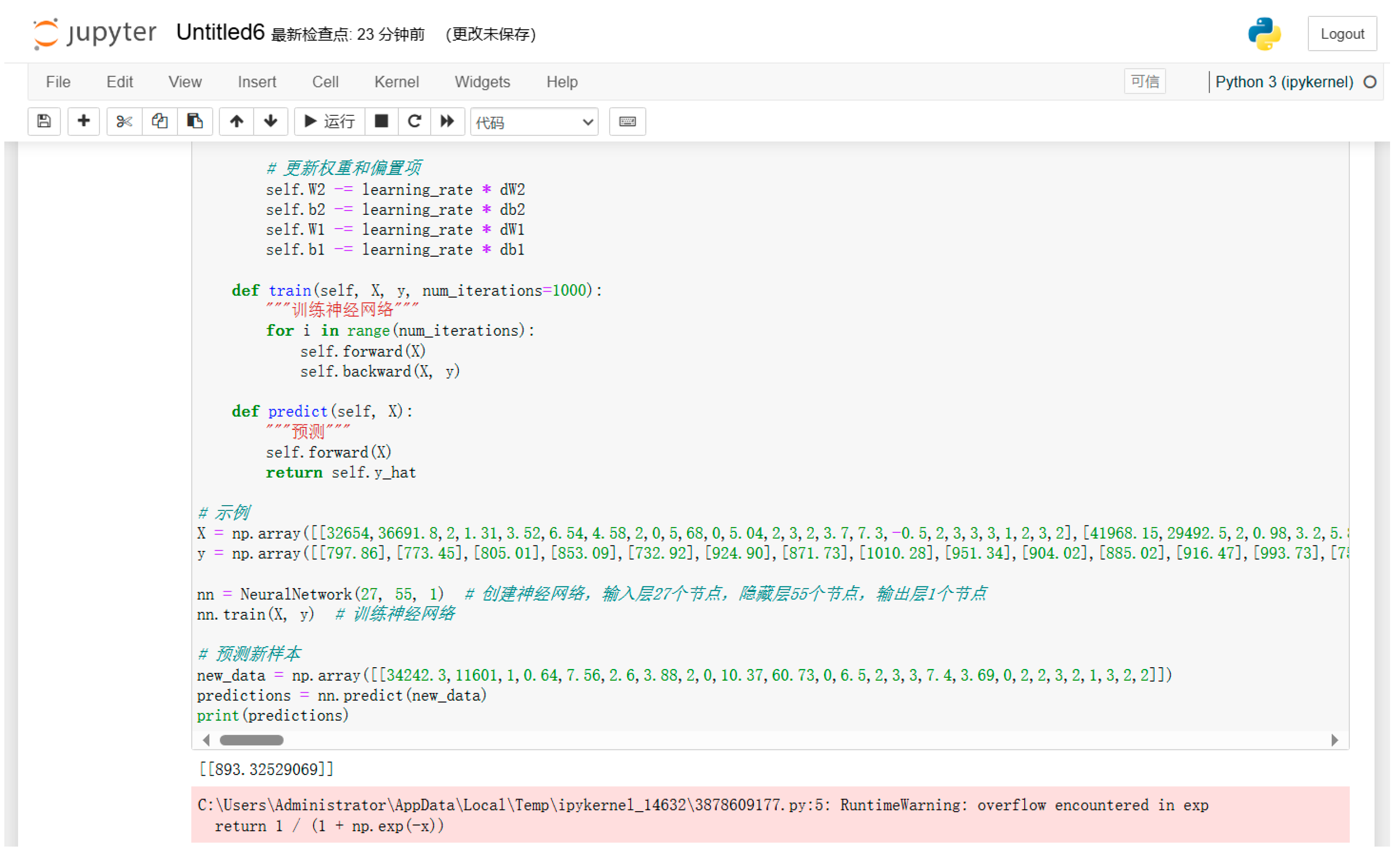Screen dimensions: 1400x863
Task: Click the Untitled6 notebook title to rename
Action: 220,32
